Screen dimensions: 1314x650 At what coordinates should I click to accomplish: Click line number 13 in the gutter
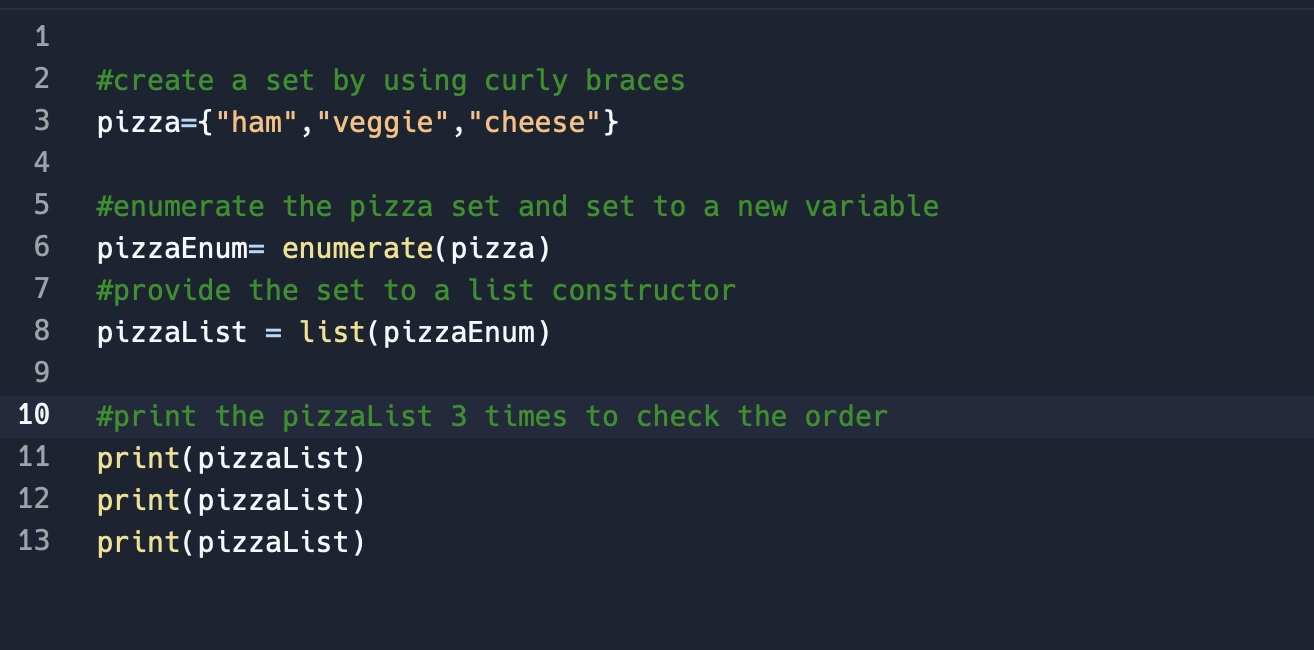point(34,541)
